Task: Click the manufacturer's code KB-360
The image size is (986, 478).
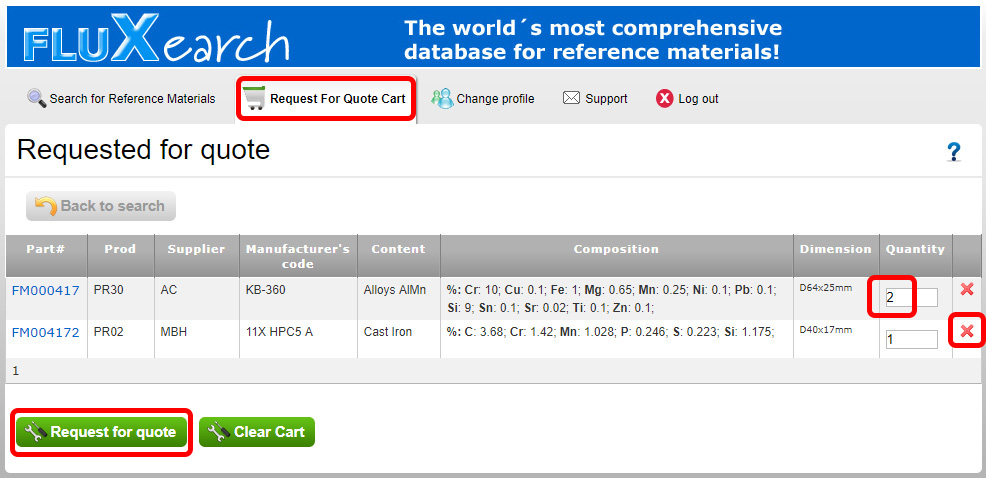Action: click(x=267, y=290)
